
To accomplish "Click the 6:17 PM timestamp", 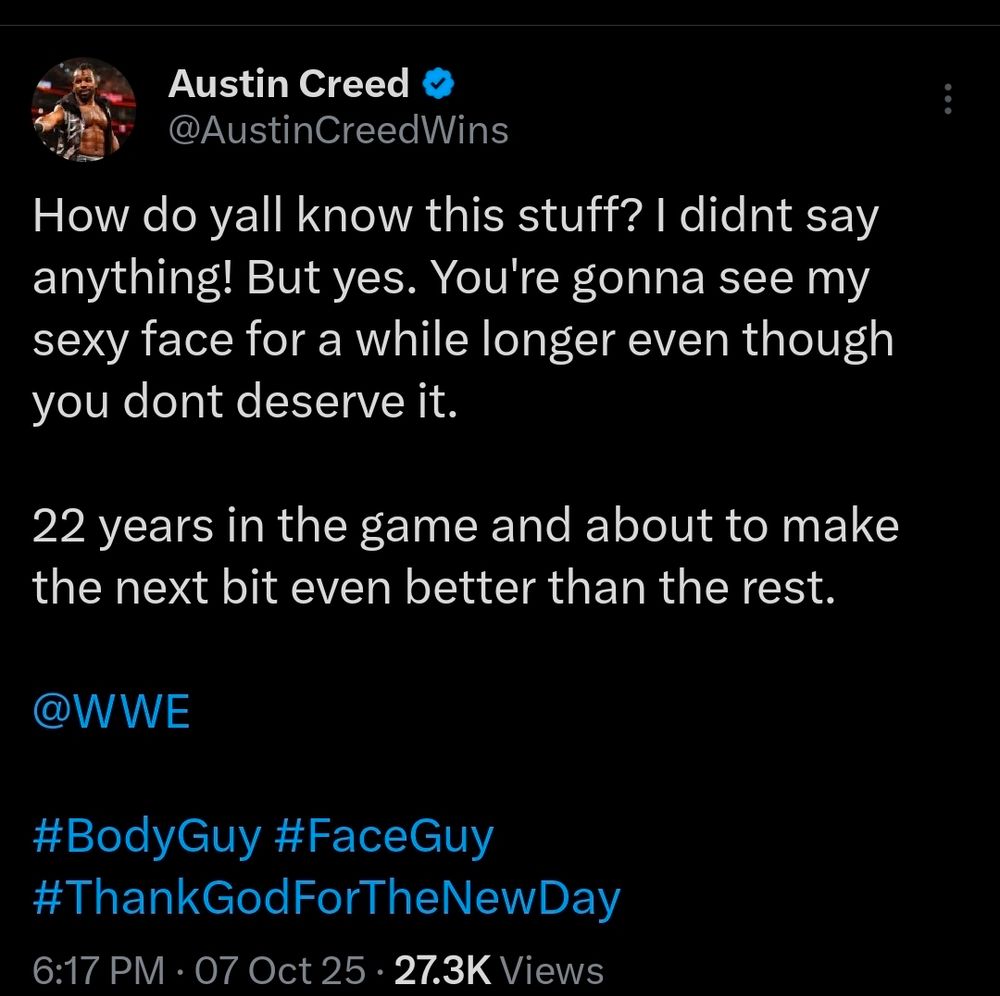I will (97, 970).
